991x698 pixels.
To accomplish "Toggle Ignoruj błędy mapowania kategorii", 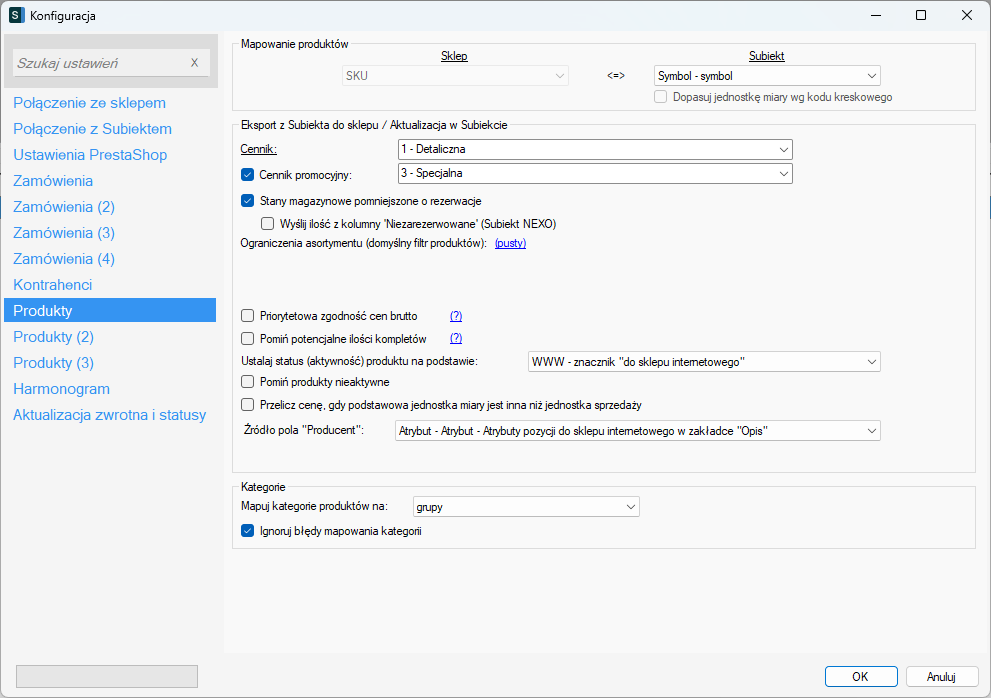I will pyautogui.click(x=249, y=532).
